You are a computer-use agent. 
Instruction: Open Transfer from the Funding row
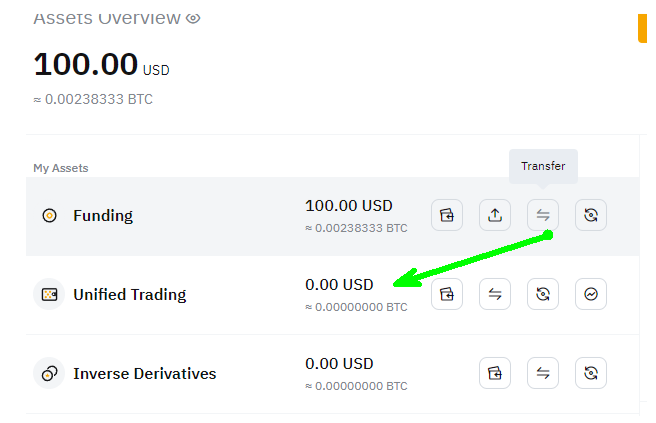pos(543,215)
